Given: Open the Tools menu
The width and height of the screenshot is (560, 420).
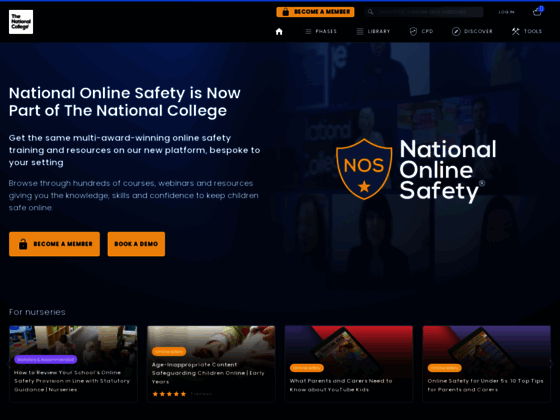Looking at the screenshot, I should click(x=527, y=31).
